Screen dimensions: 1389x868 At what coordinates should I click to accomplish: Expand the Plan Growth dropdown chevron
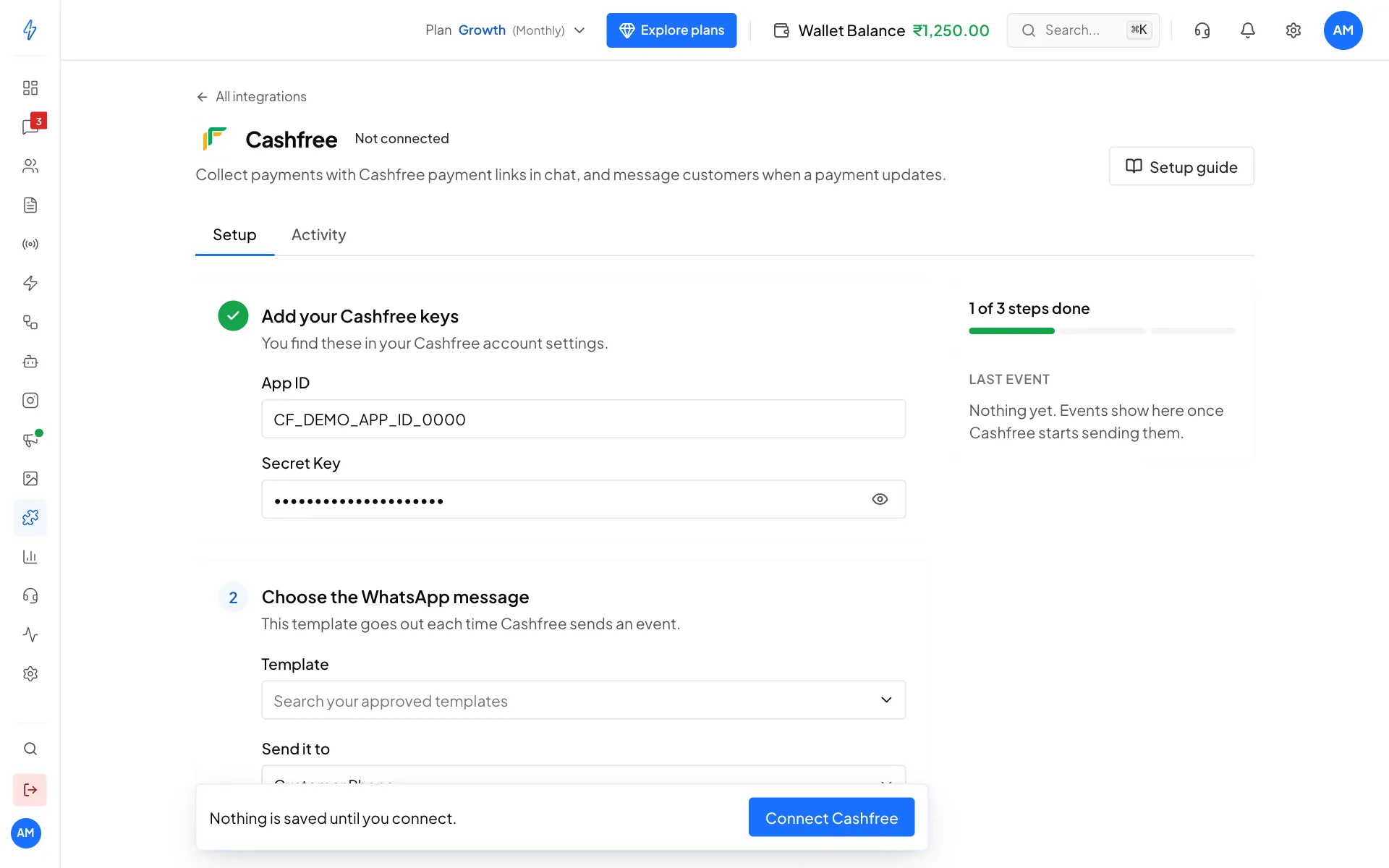(579, 30)
